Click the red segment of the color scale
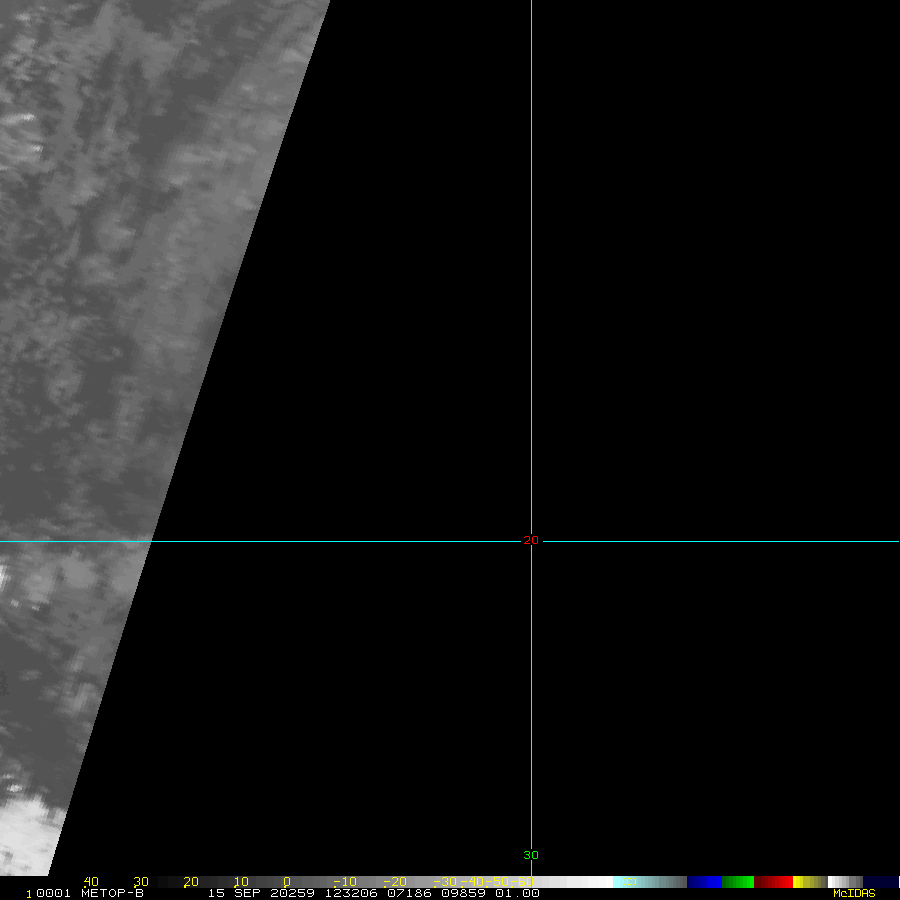This screenshot has width=900, height=900. pos(773,882)
